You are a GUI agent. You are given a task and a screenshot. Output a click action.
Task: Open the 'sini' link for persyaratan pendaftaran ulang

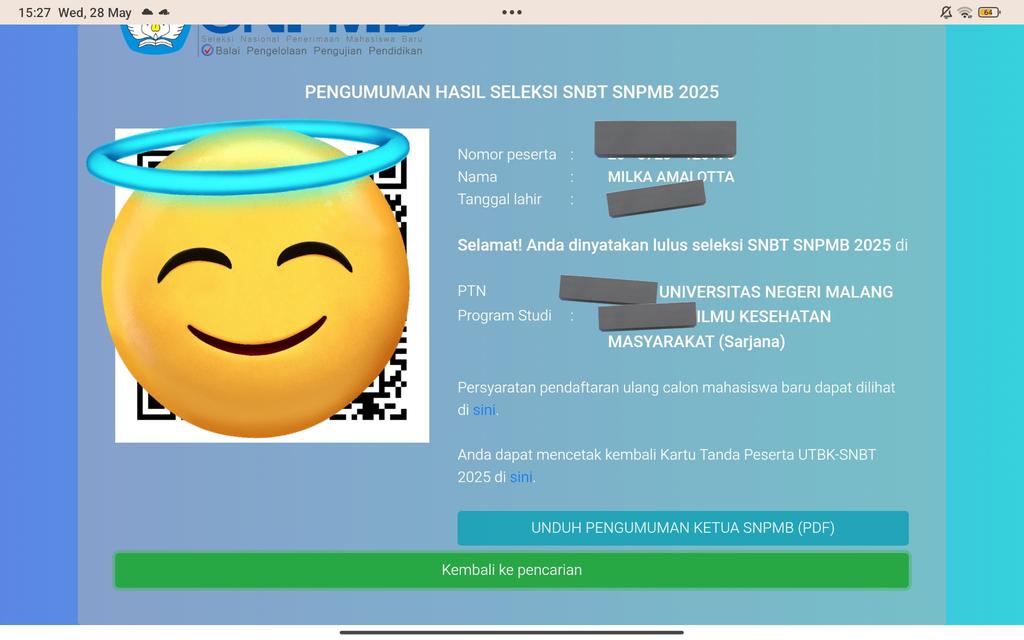click(484, 410)
